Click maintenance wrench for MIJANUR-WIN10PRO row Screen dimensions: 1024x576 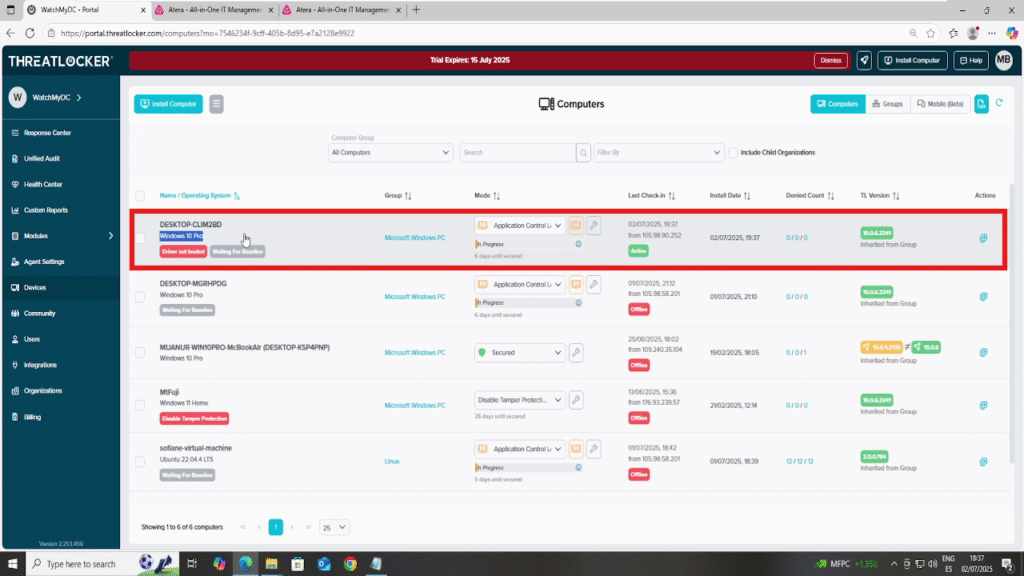[576, 353]
